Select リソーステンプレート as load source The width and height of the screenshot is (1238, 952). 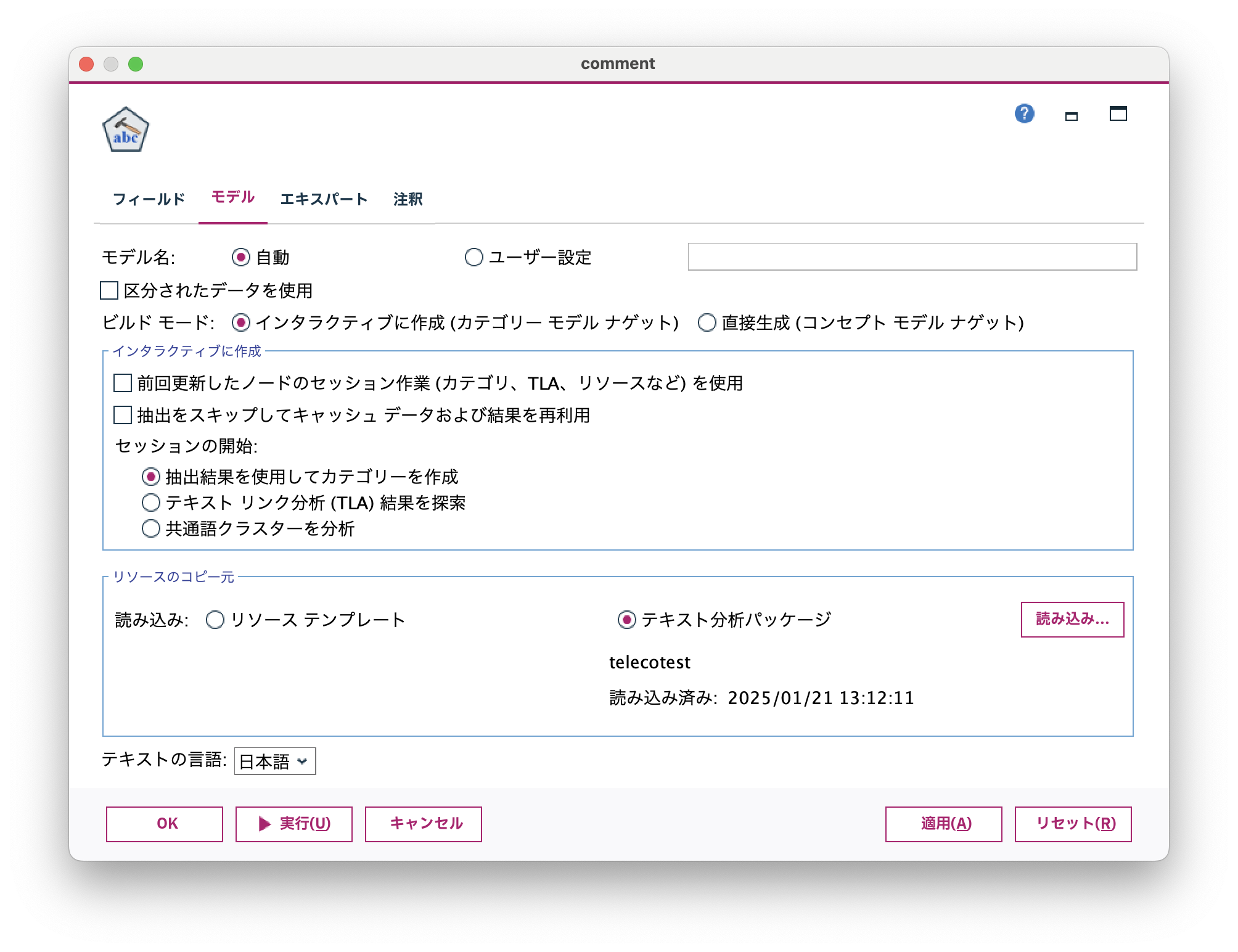(x=215, y=620)
